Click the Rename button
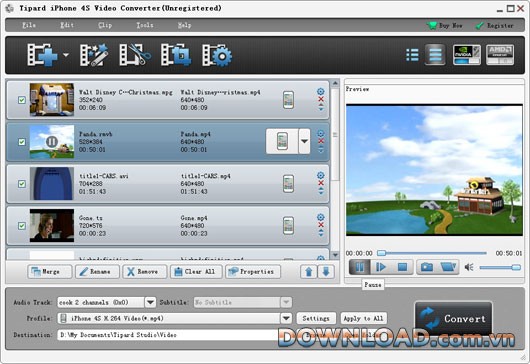 pos(97,272)
